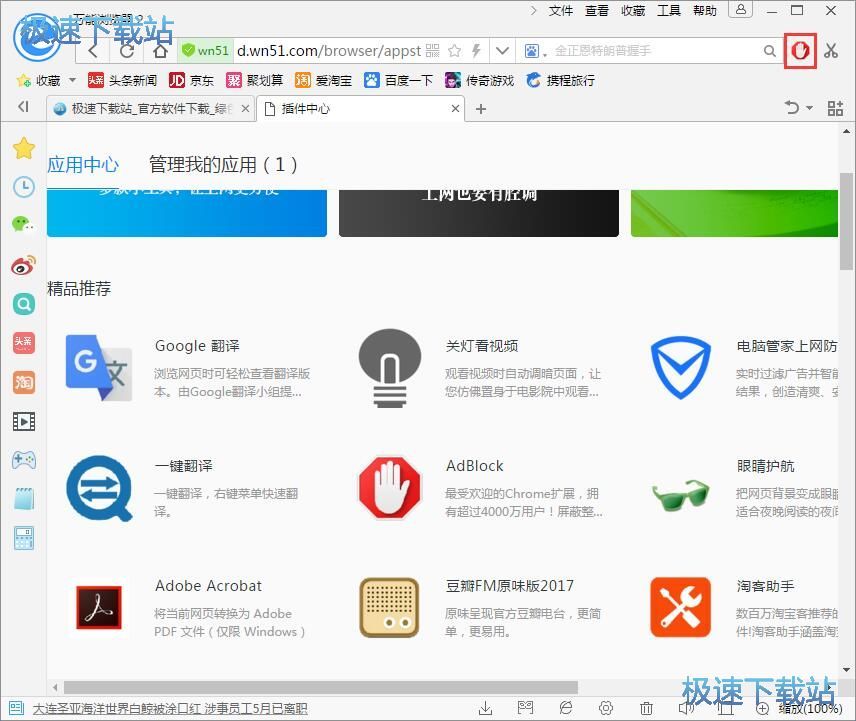Open the tab grid overview icon
Image resolution: width=856 pixels, height=721 pixels.
835,108
